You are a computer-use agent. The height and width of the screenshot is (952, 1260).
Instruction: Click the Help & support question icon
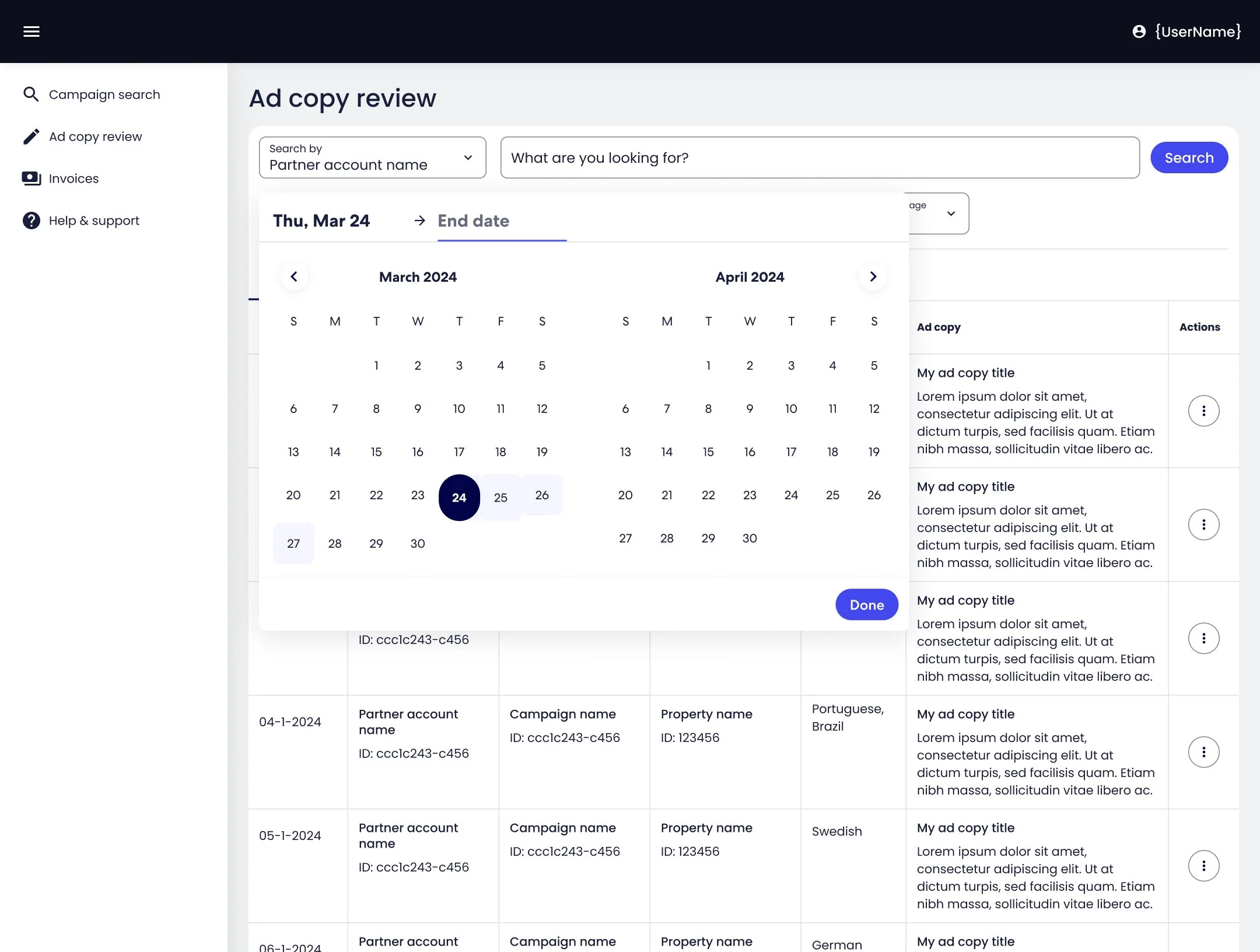coord(31,220)
